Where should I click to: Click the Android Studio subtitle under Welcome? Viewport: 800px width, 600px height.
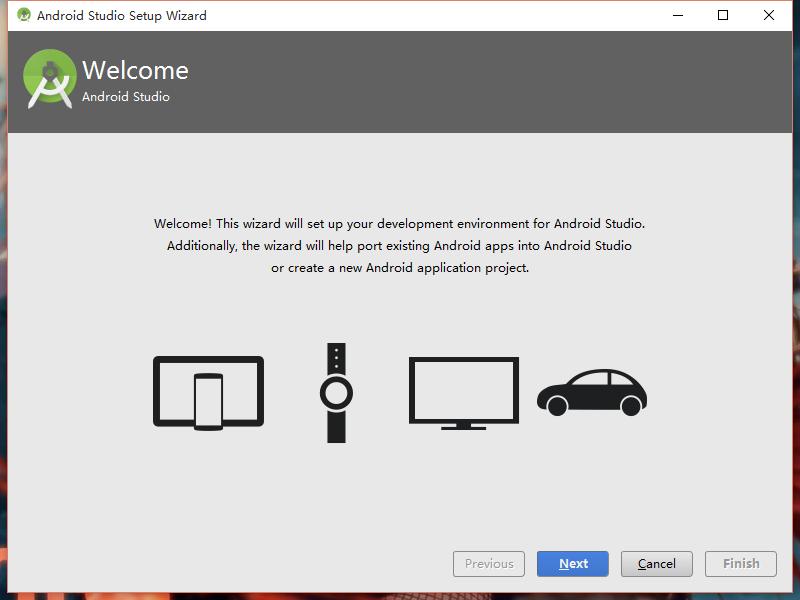(x=126, y=97)
